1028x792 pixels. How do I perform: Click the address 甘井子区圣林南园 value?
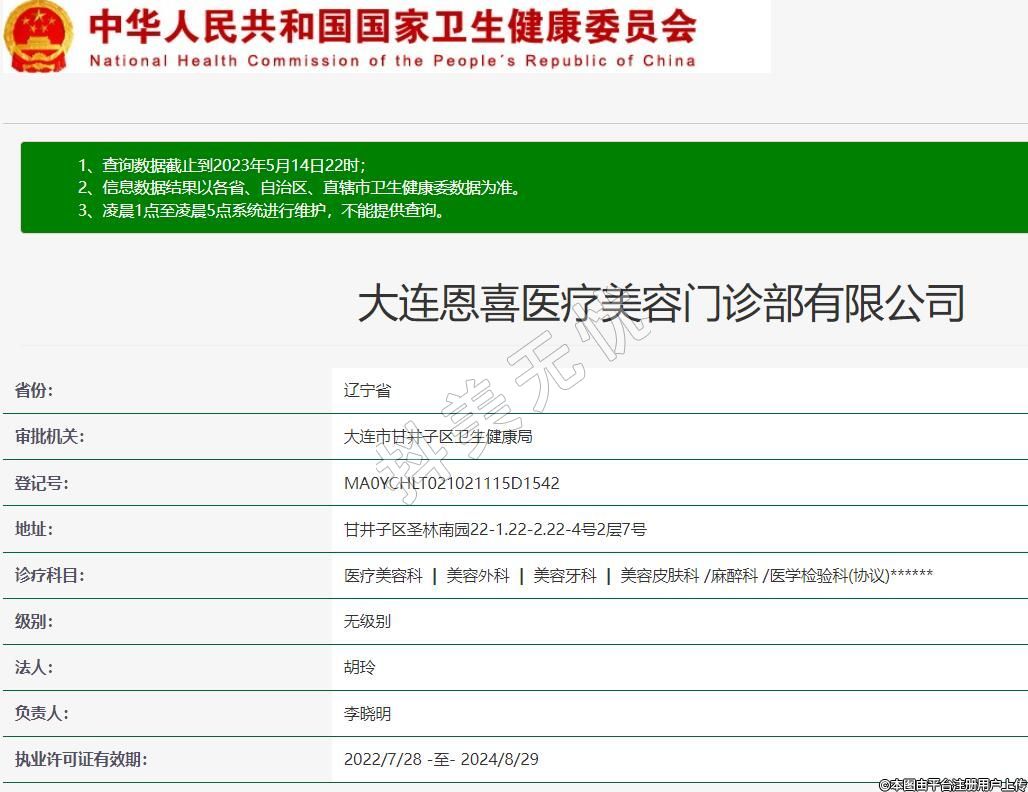[x=495, y=529]
